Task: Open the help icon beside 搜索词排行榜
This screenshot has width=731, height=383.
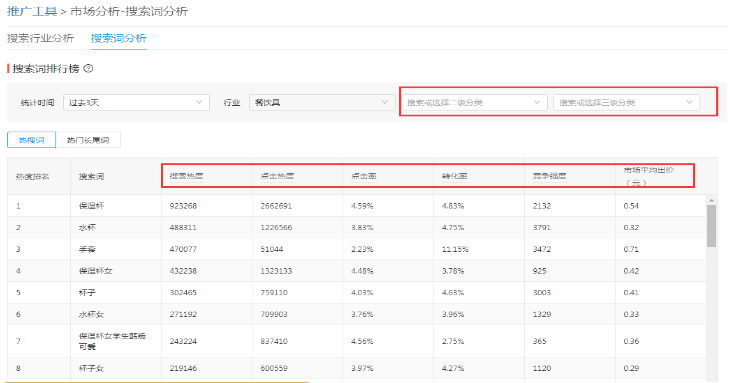Action: point(88,68)
